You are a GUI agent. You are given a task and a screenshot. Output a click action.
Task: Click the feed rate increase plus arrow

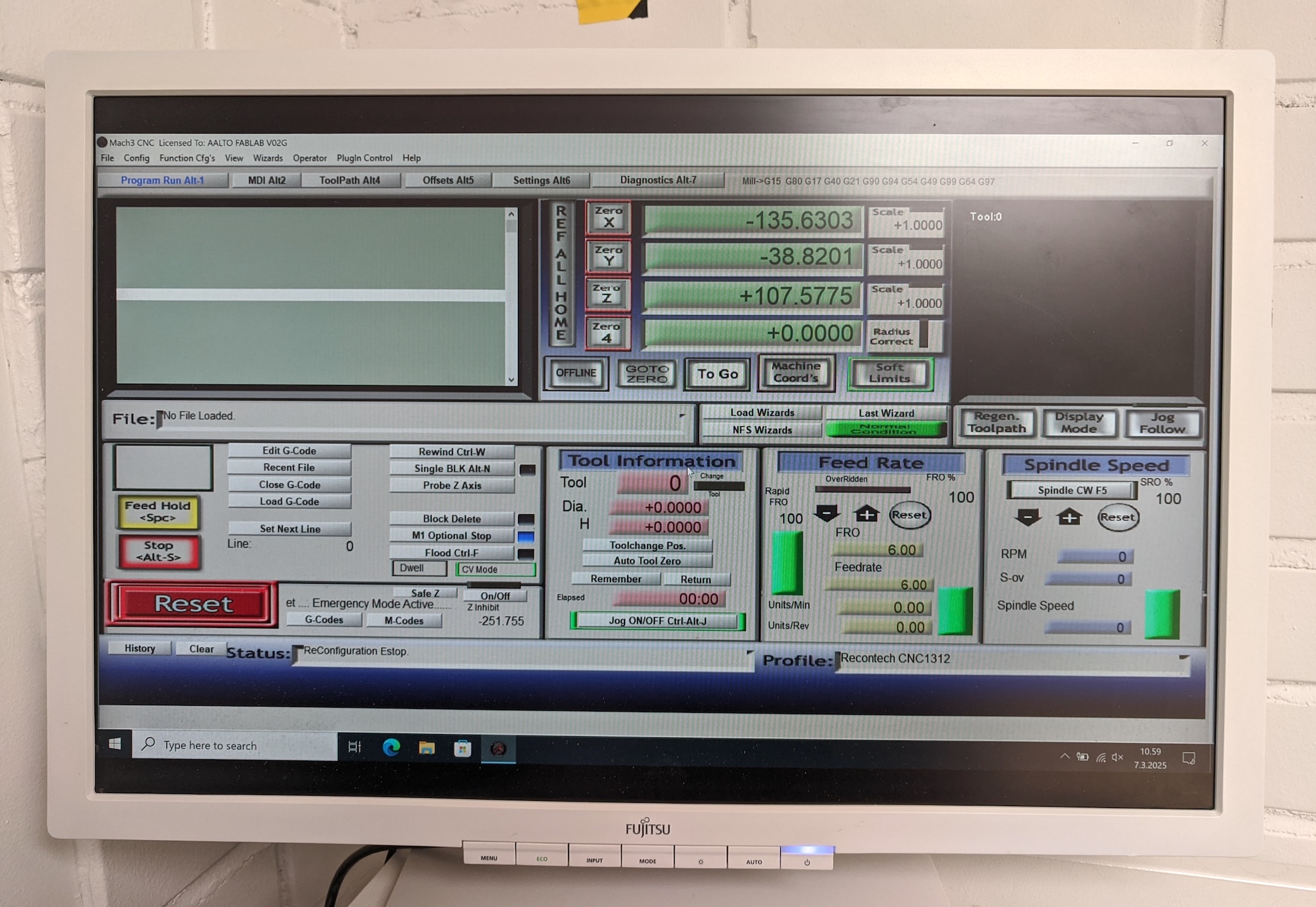[866, 514]
